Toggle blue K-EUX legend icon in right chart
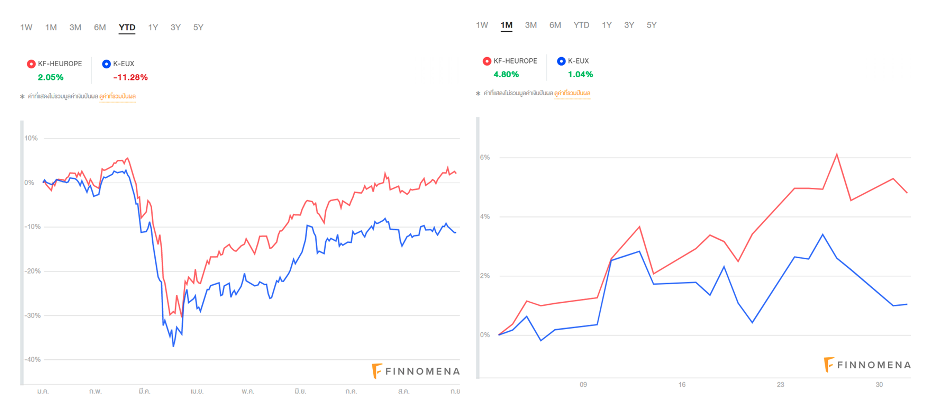This screenshot has height=403, width=952. click(x=562, y=61)
